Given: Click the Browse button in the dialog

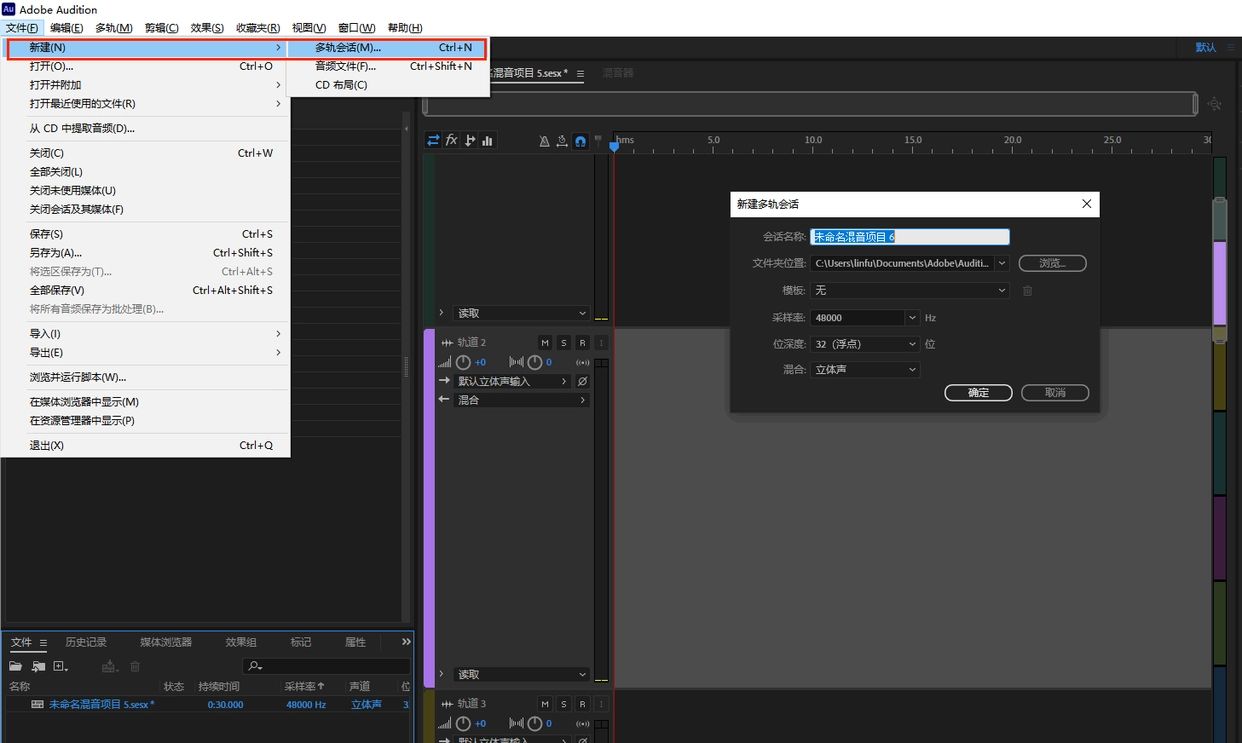Looking at the screenshot, I should point(1053,263).
